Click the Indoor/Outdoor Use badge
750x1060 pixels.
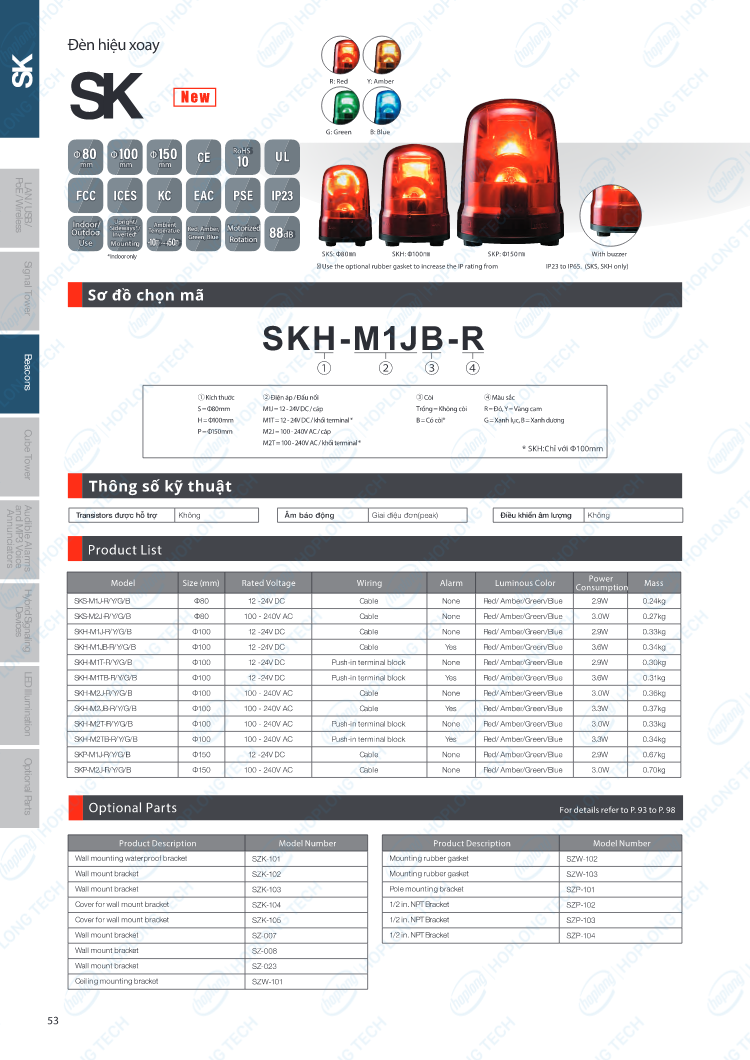pyautogui.click(x=85, y=233)
